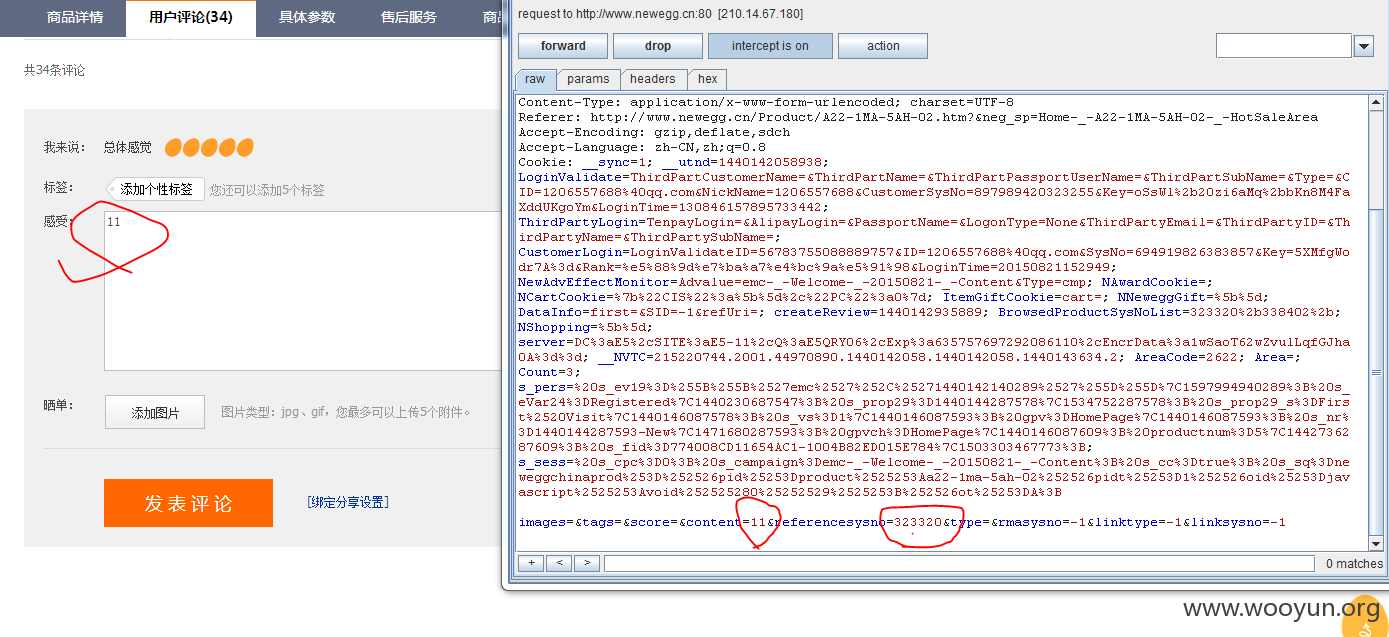Click the request pane up scroll arrow
Viewport: 1389px width, 637px height.
click(1377, 102)
